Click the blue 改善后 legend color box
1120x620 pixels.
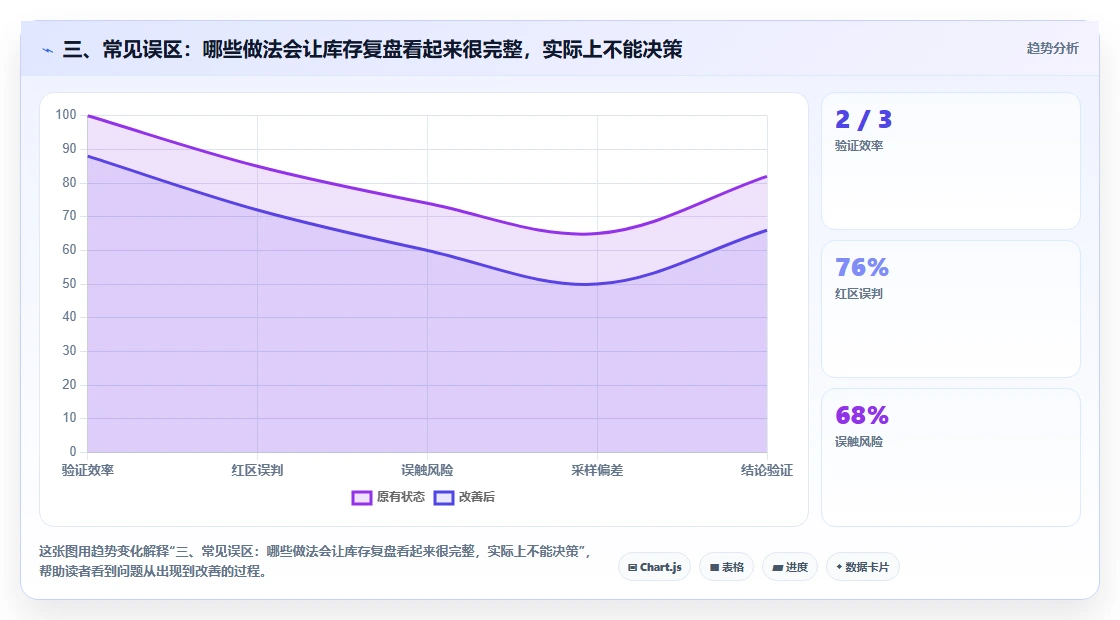click(x=444, y=497)
